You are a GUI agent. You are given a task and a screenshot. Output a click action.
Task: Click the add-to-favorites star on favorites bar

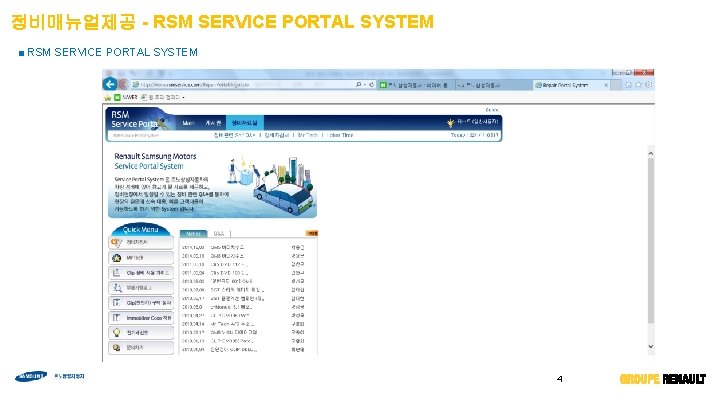coord(107,97)
